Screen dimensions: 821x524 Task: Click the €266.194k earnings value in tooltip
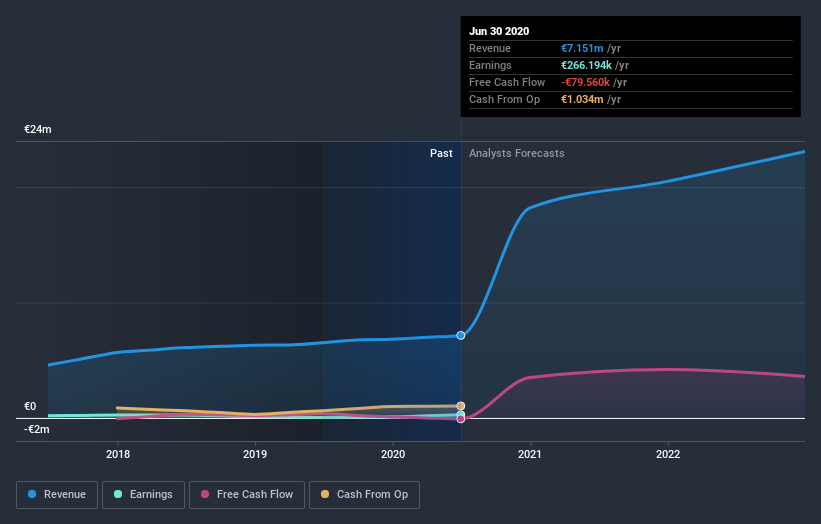[x=586, y=65]
